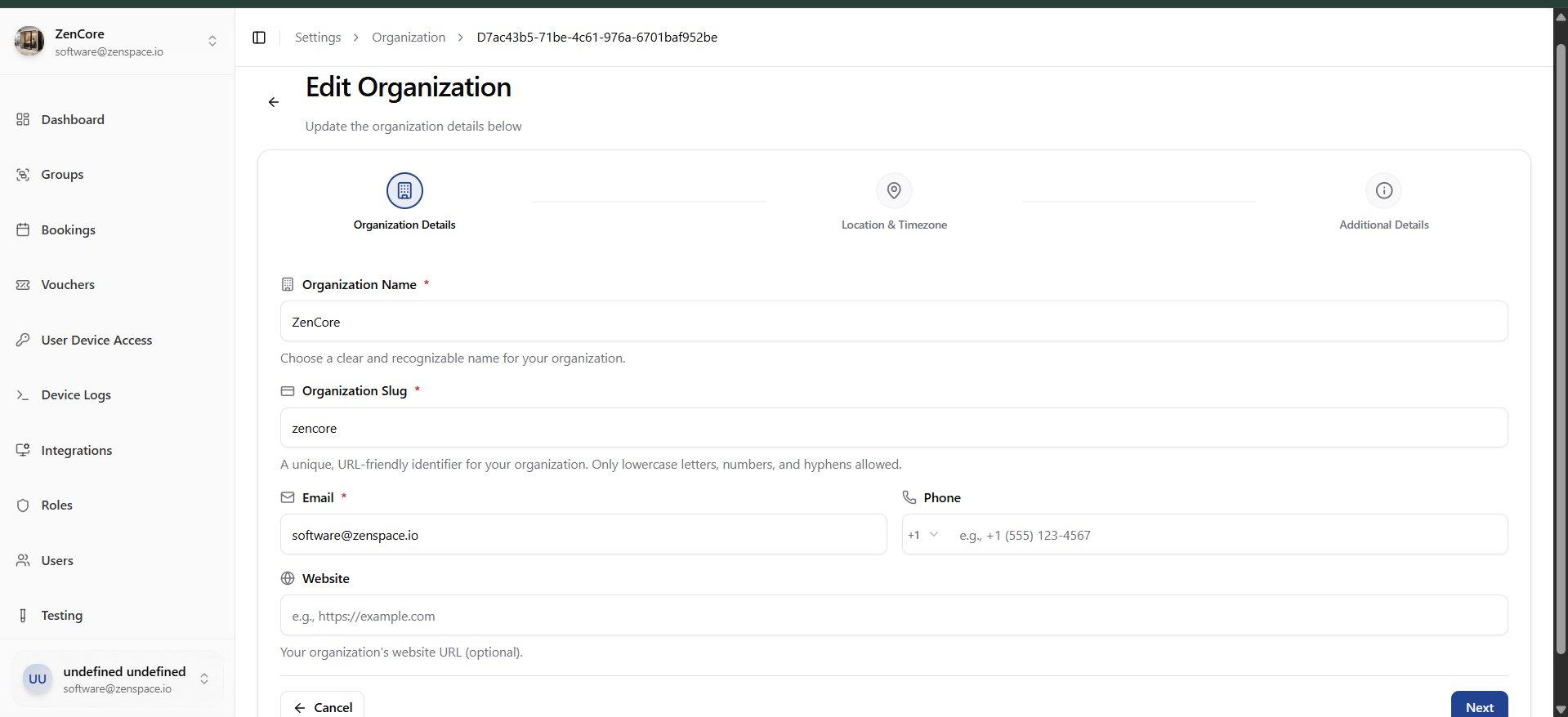This screenshot has height=717, width=1568.
Task: Focus the Website URL input field
Action: click(x=894, y=616)
